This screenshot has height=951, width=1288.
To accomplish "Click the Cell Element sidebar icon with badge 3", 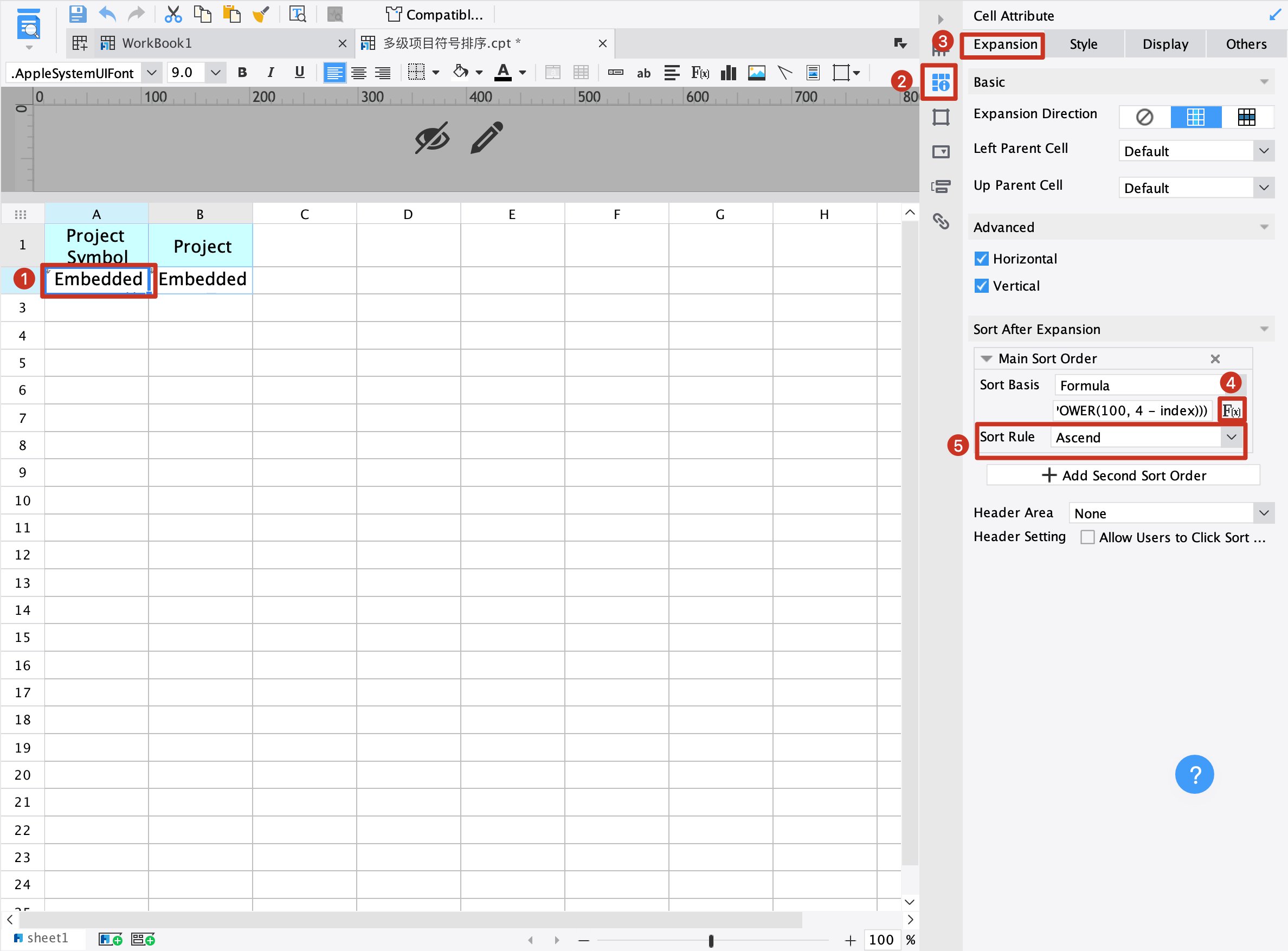I will [942, 49].
